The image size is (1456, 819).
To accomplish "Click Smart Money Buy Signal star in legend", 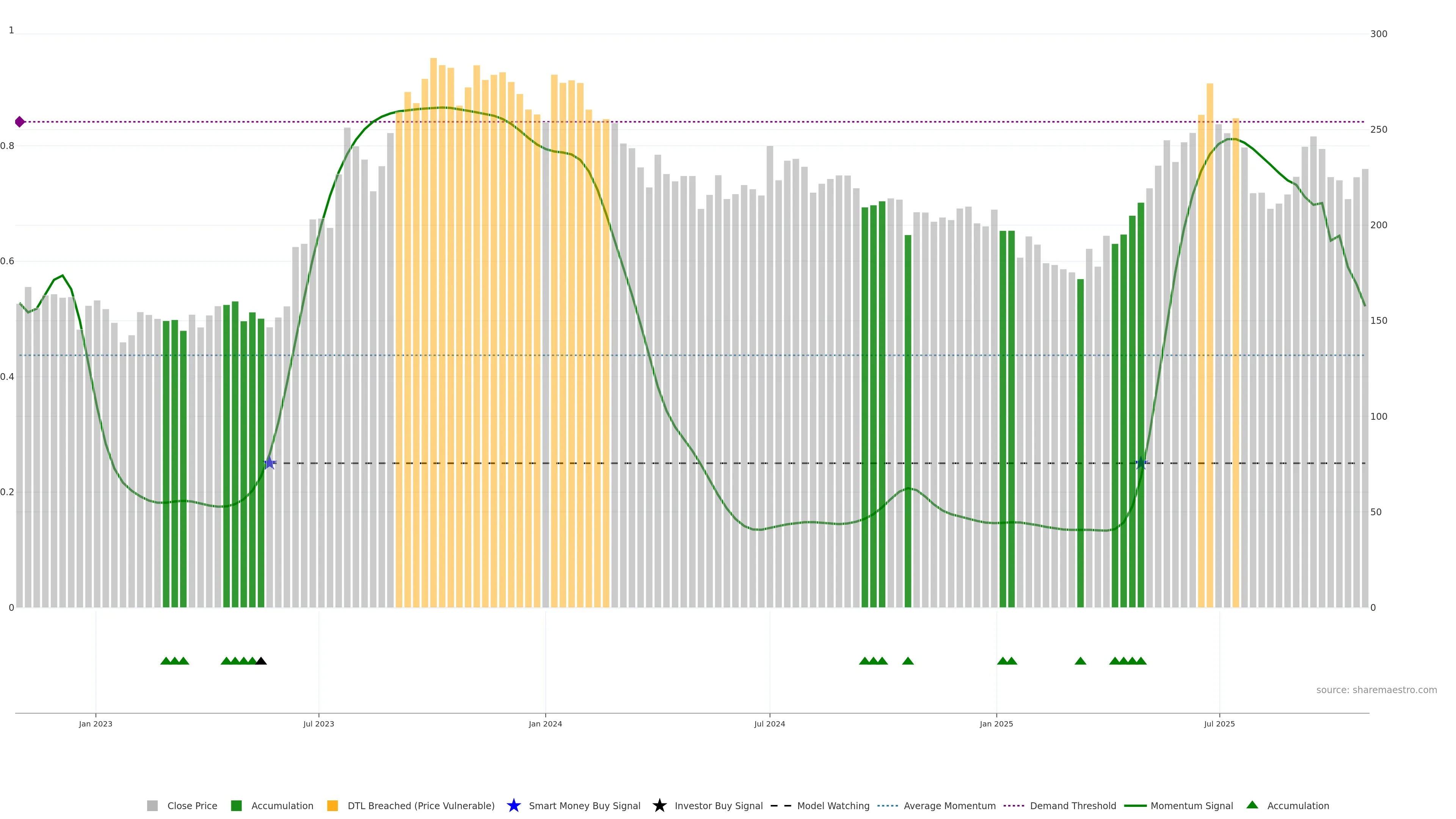I will (513, 805).
